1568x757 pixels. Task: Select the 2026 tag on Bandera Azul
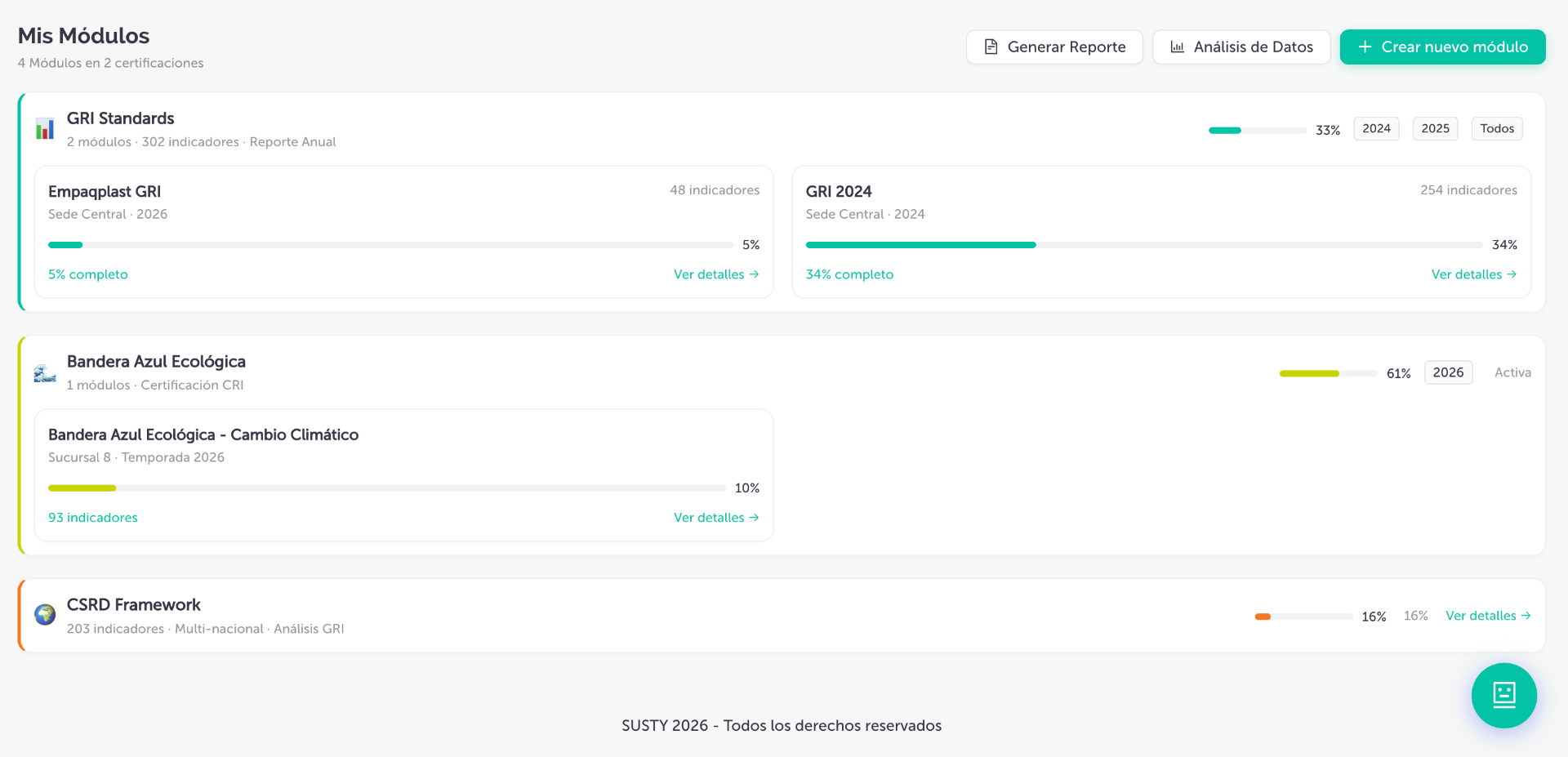(1448, 372)
